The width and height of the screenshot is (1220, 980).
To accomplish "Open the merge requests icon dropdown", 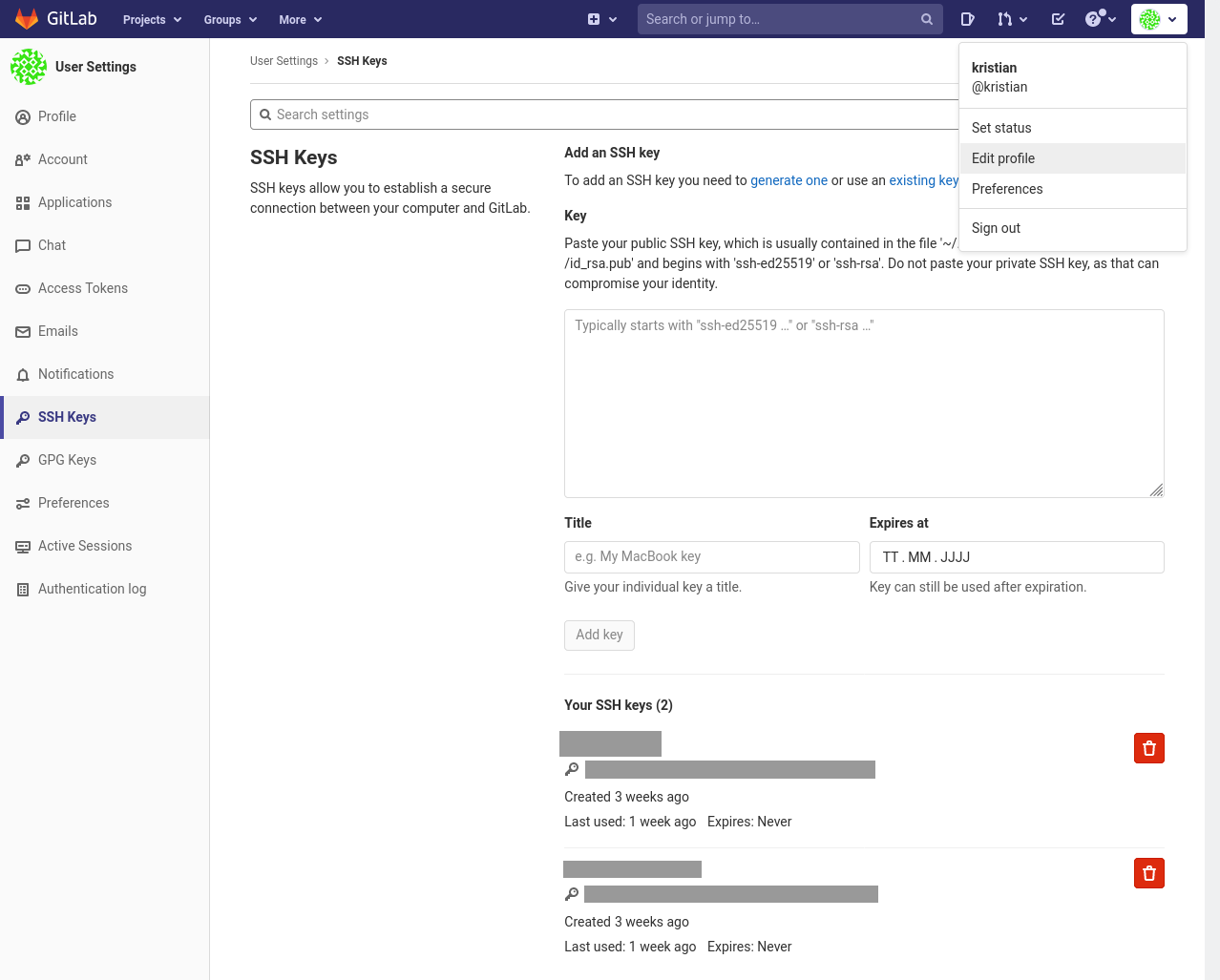I will [1012, 19].
